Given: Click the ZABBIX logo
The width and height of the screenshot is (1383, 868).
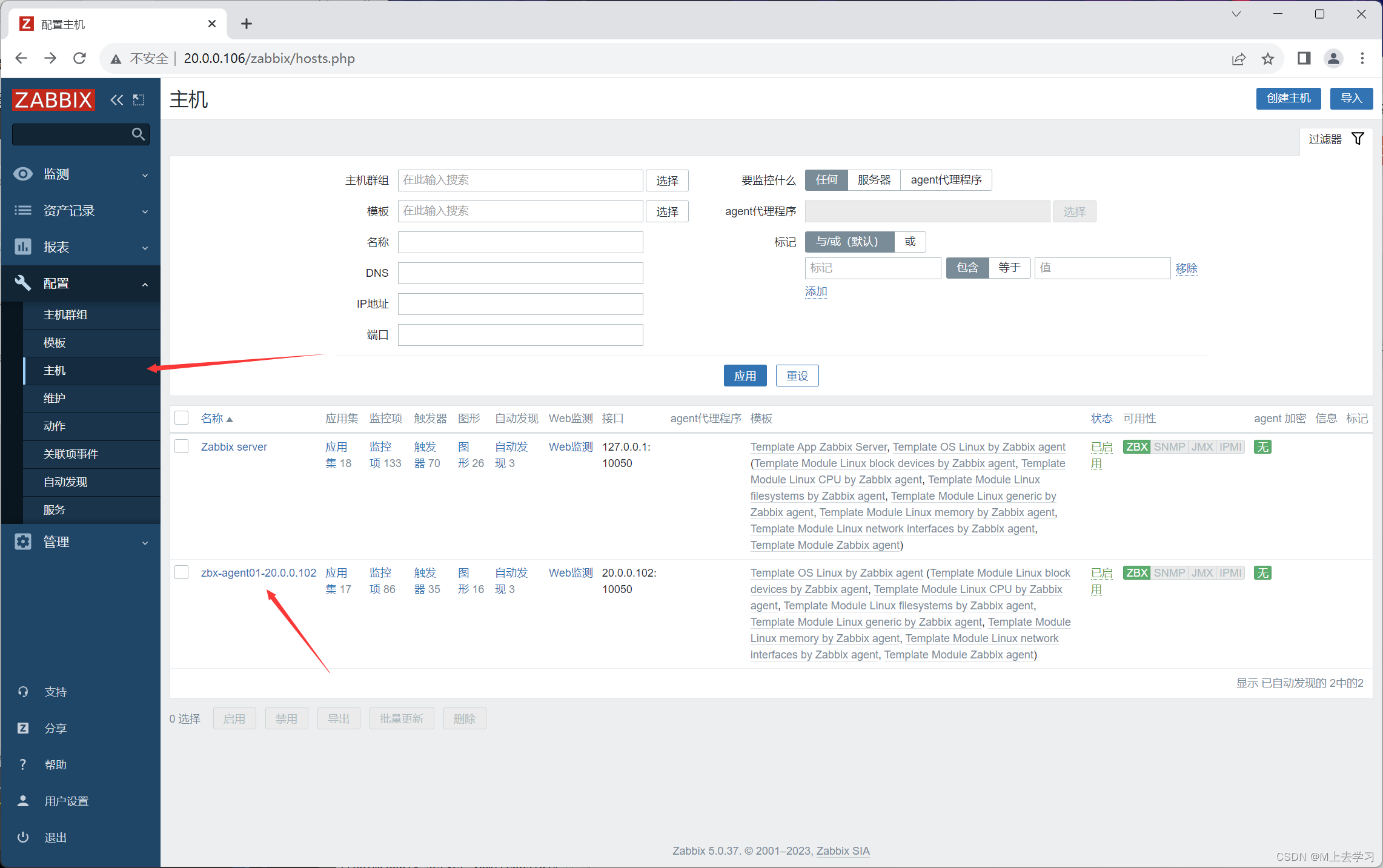Looking at the screenshot, I should (53, 100).
